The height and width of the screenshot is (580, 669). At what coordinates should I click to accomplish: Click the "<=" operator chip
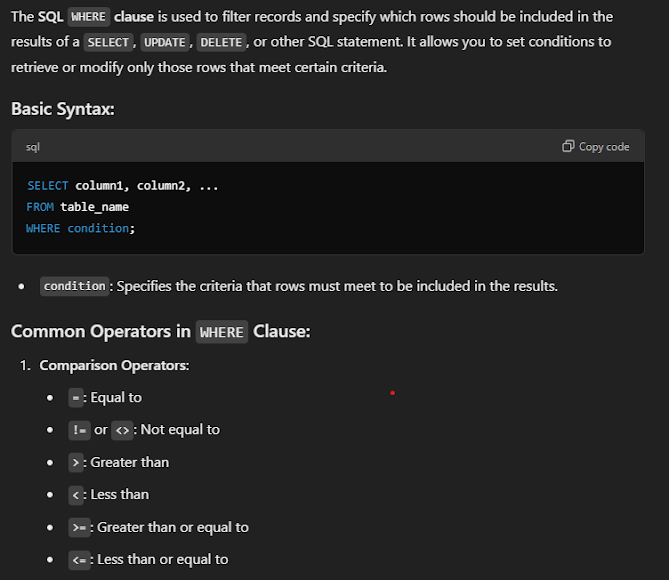[x=79, y=560]
